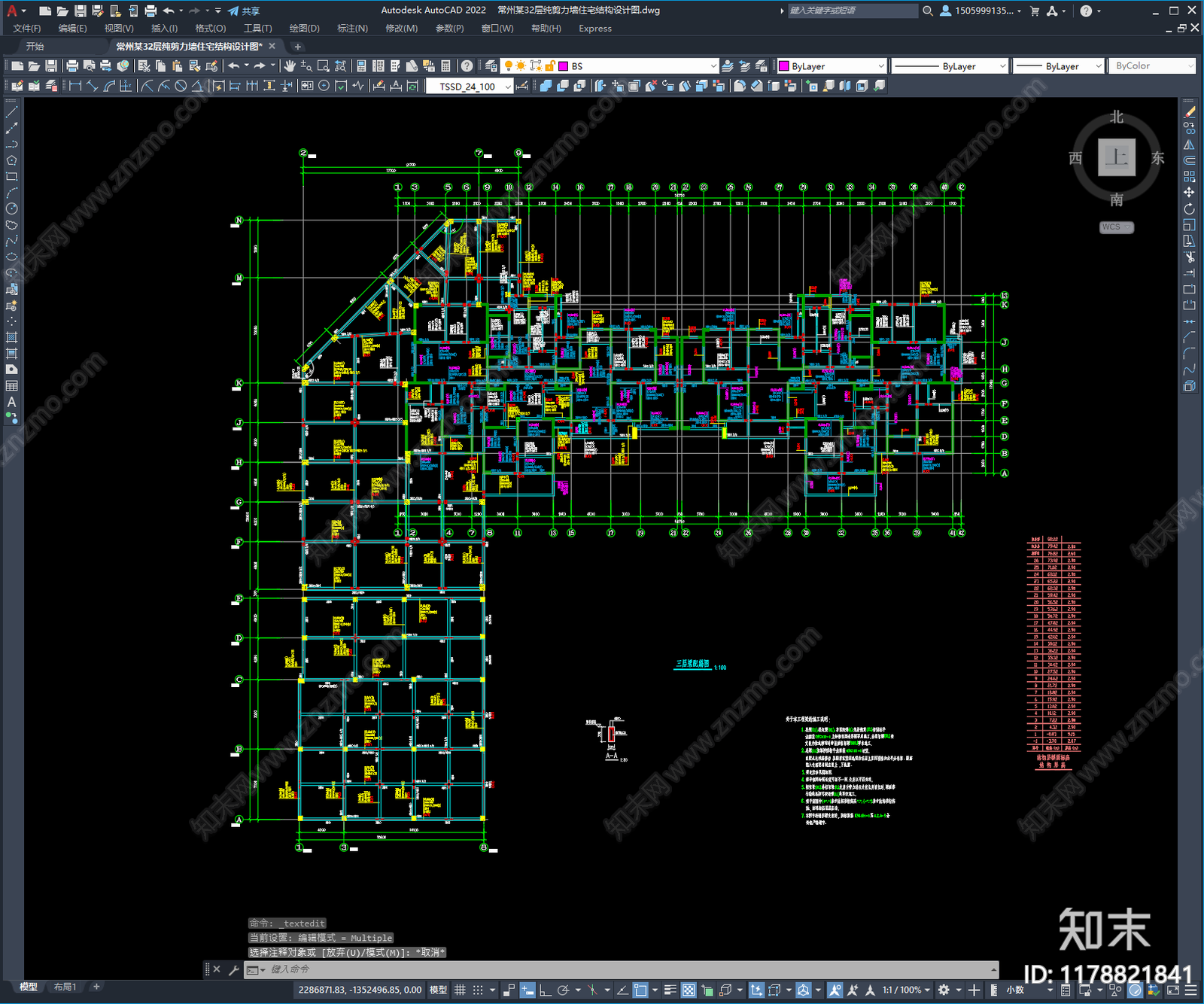The height and width of the screenshot is (1004, 1204).
Task: Toggle polar tracking in status bar
Action: pyautogui.click(x=563, y=990)
